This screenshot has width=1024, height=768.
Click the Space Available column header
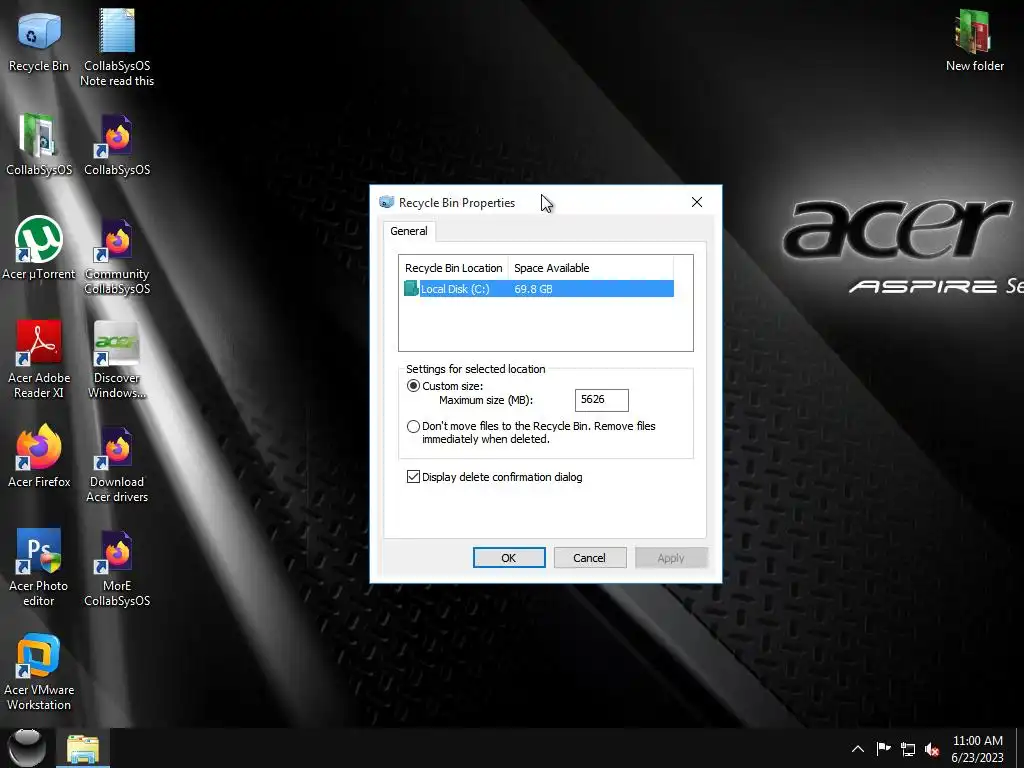tap(590, 268)
